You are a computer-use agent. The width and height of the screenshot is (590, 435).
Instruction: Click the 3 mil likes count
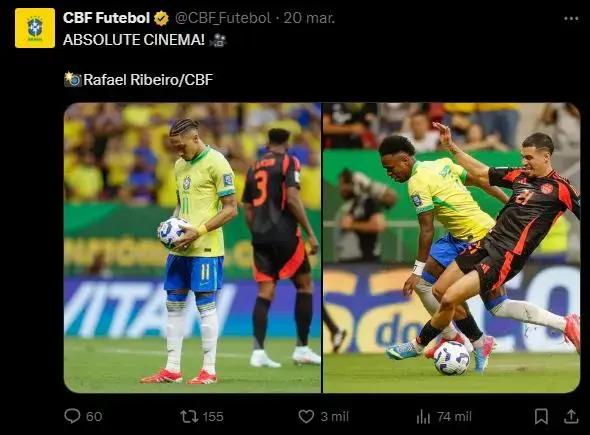[x=335, y=417]
